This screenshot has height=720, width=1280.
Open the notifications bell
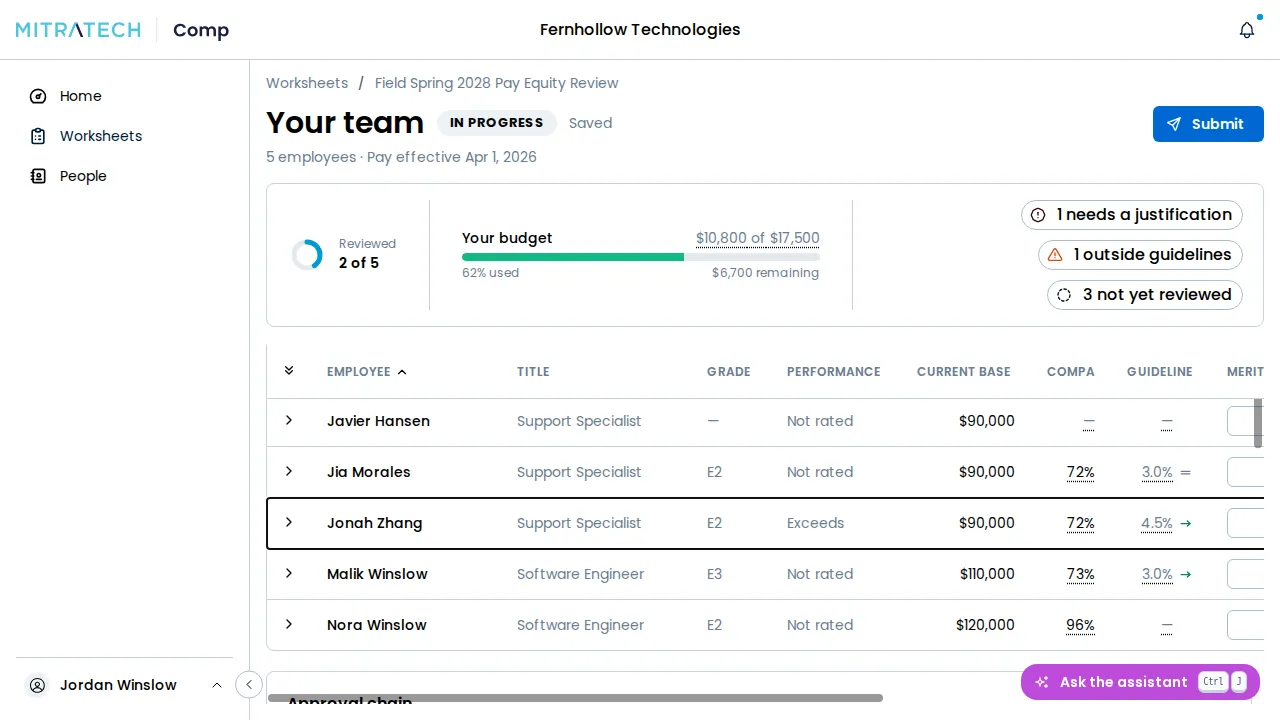coord(1246,30)
